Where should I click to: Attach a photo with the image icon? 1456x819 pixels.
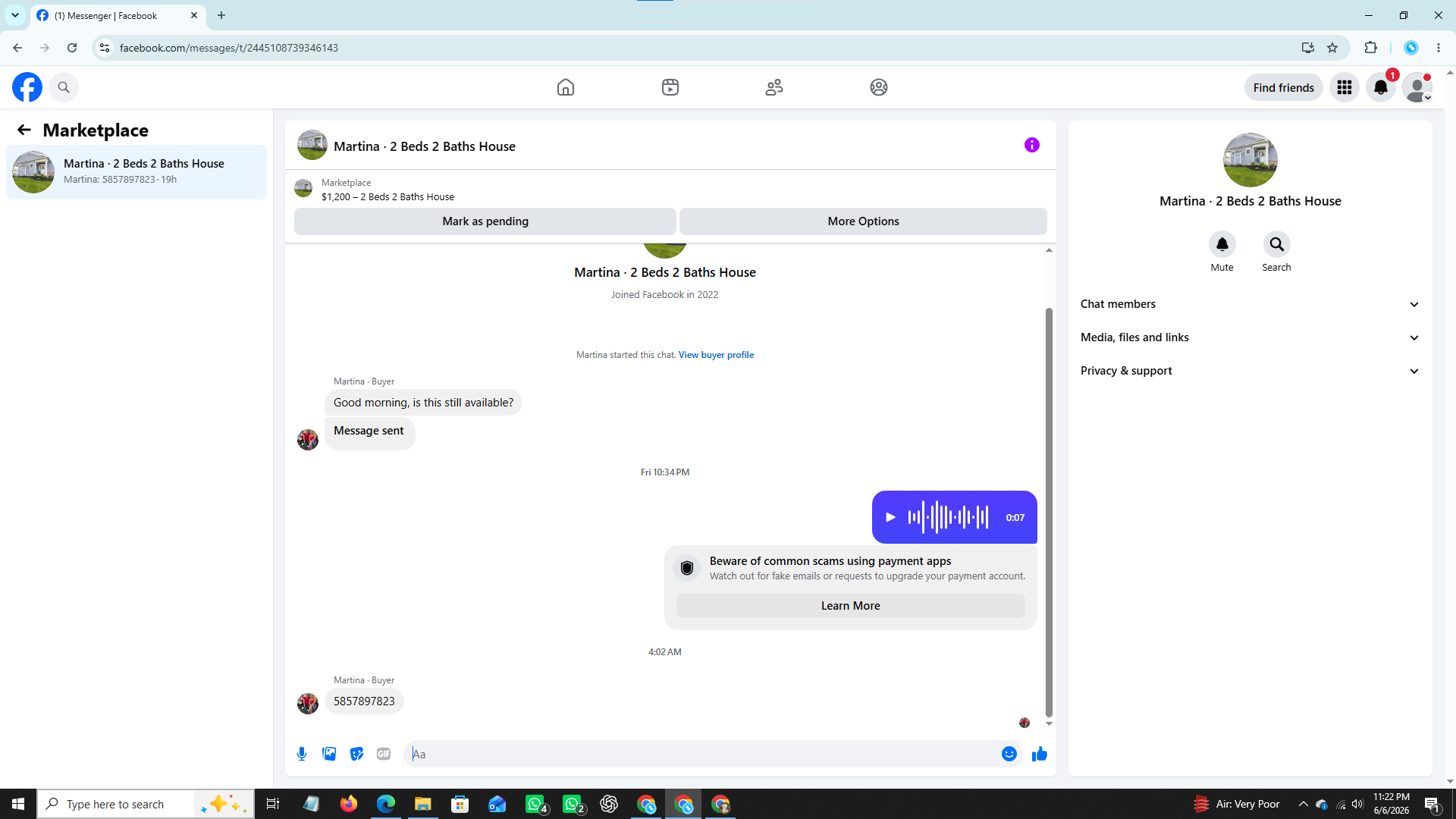click(x=329, y=754)
